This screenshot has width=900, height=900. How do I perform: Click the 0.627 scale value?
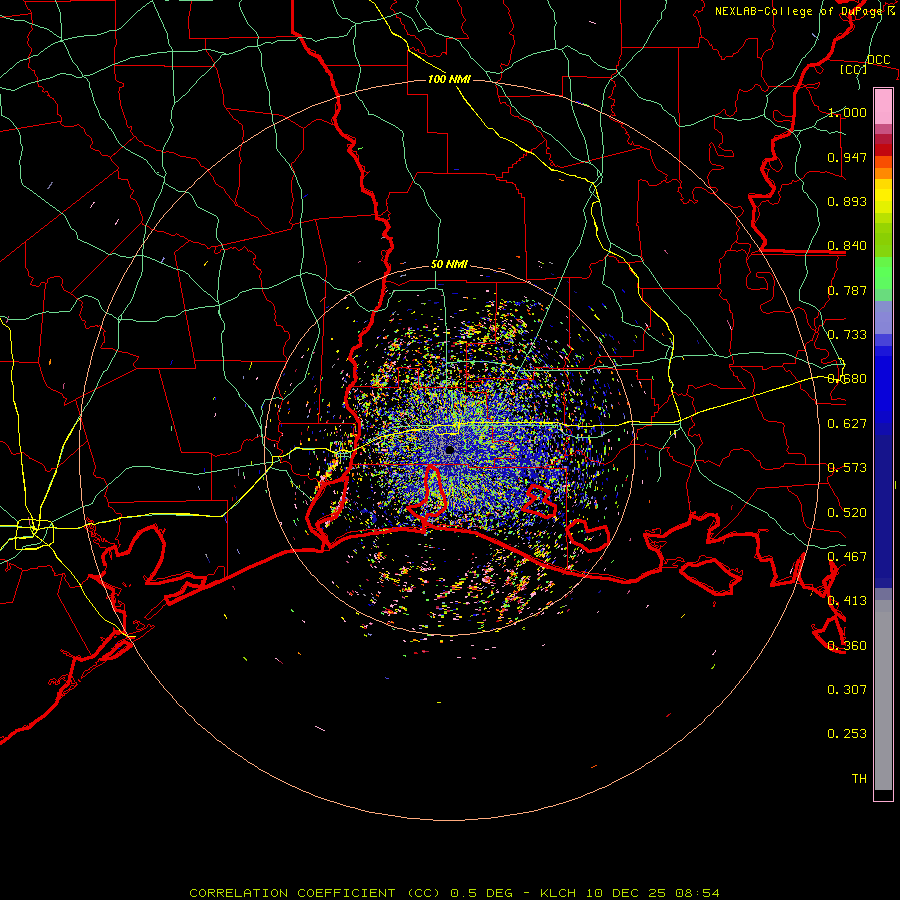point(847,424)
